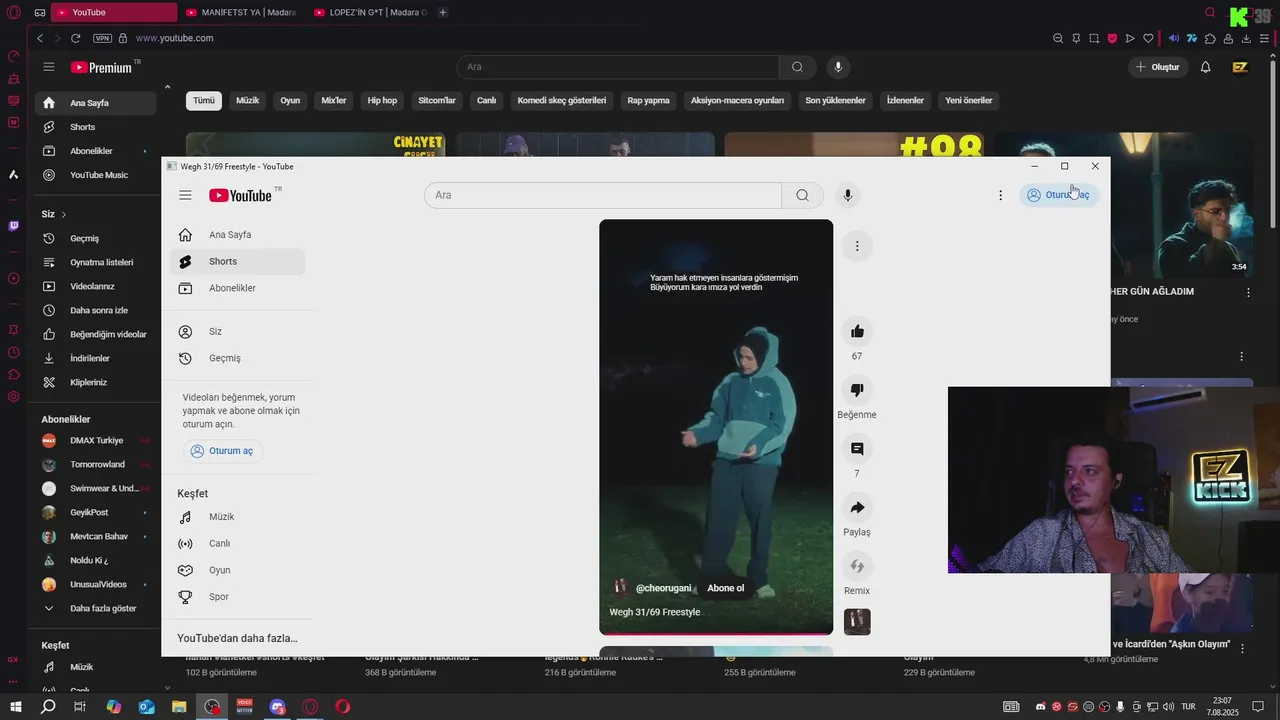The width and height of the screenshot is (1280, 720).
Task: Open the sound thumbnail below Remix
Action: pyautogui.click(x=857, y=622)
